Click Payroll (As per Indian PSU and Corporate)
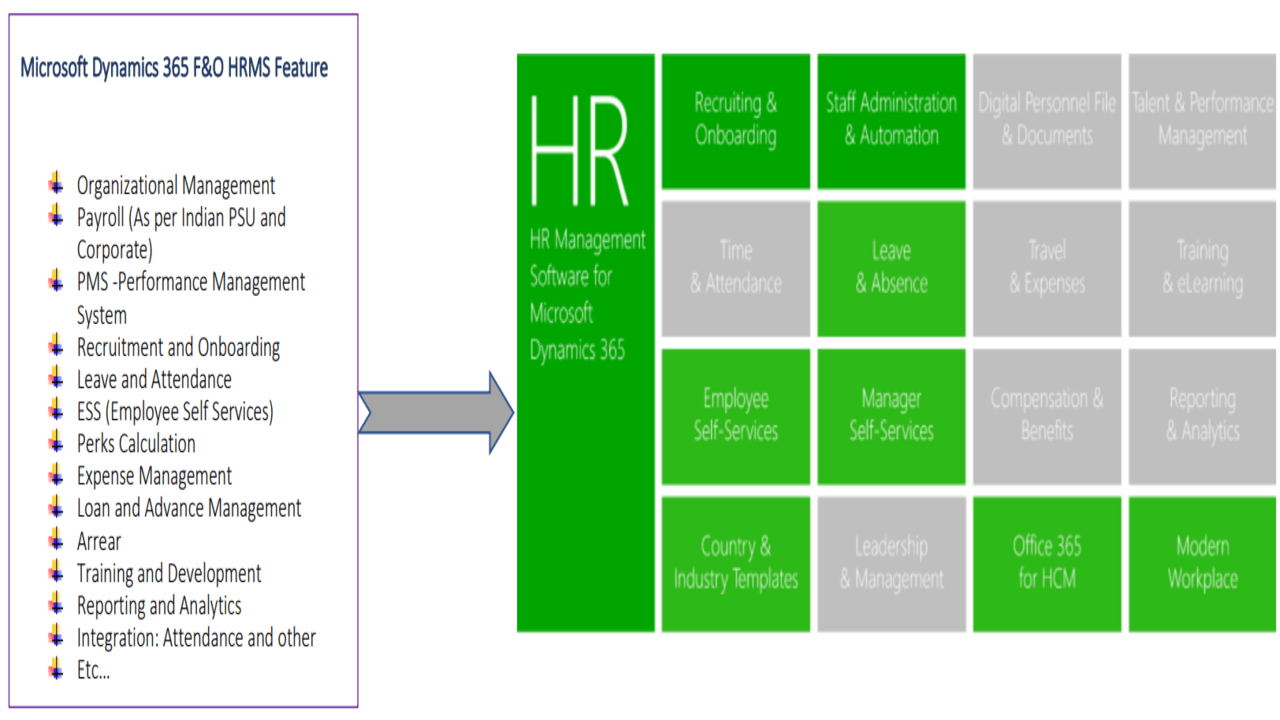The height and width of the screenshot is (720, 1280). pyautogui.click(x=182, y=234)
